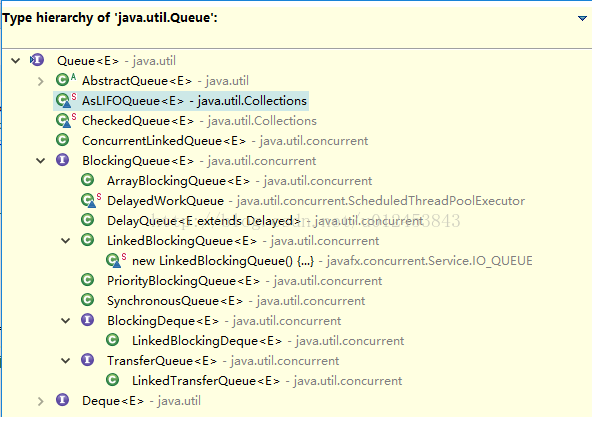The image size is (592, 421).
Task: Click the anonymous new LinkedBlockingQueue() icon
Action: tap(116, 260)
